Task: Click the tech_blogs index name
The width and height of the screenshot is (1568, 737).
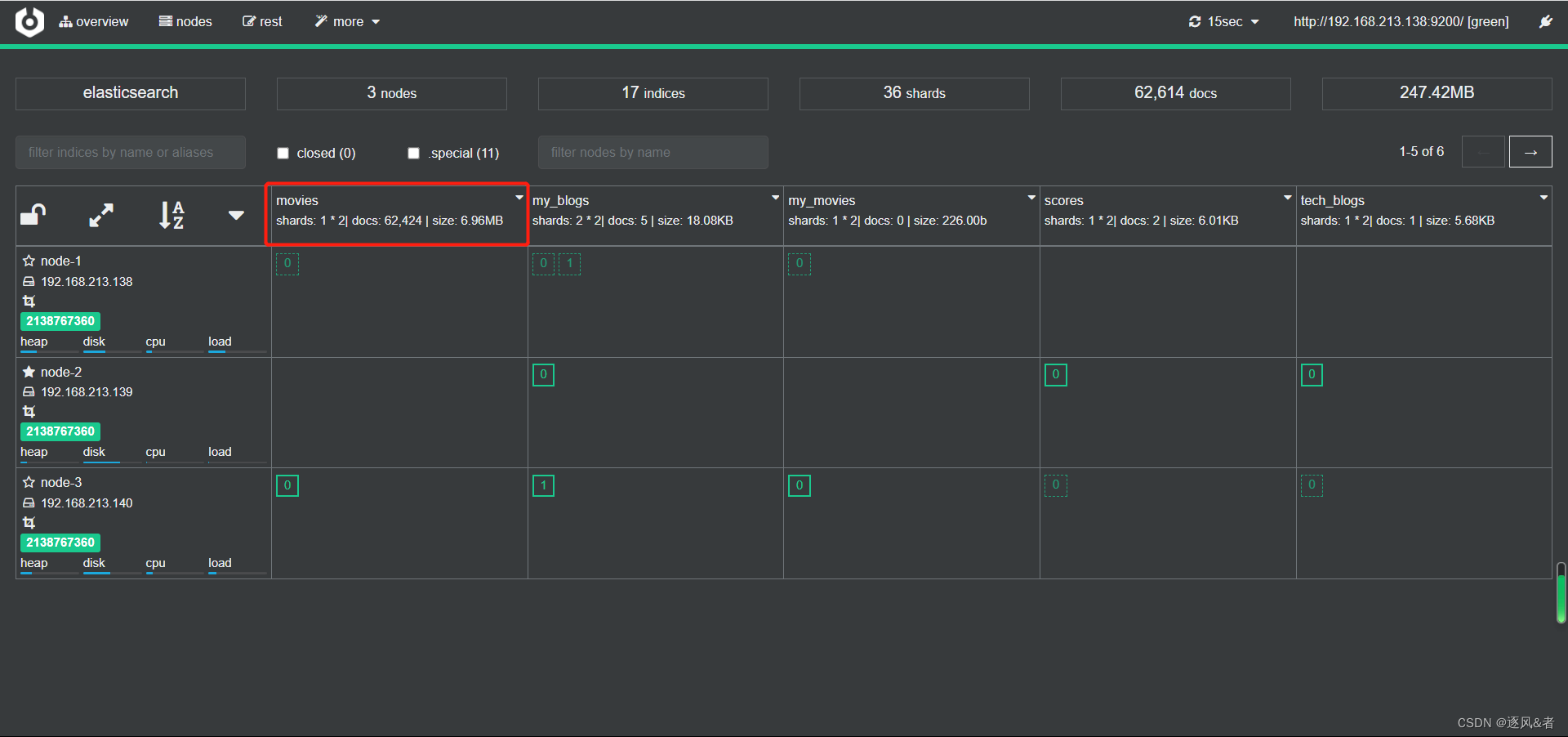Action: (1333, 200)
